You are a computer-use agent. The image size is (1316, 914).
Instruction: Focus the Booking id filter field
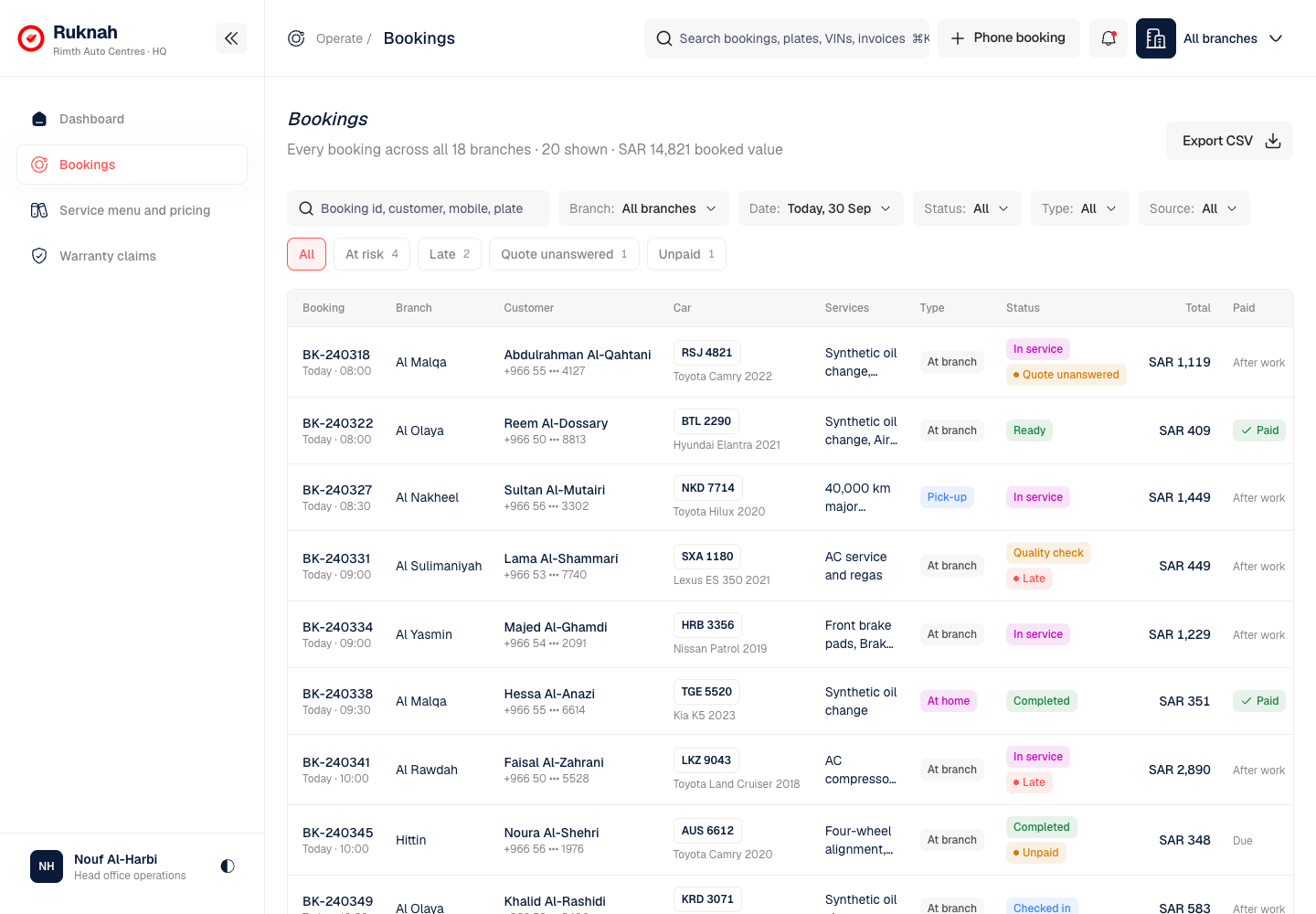coord(419,208)
